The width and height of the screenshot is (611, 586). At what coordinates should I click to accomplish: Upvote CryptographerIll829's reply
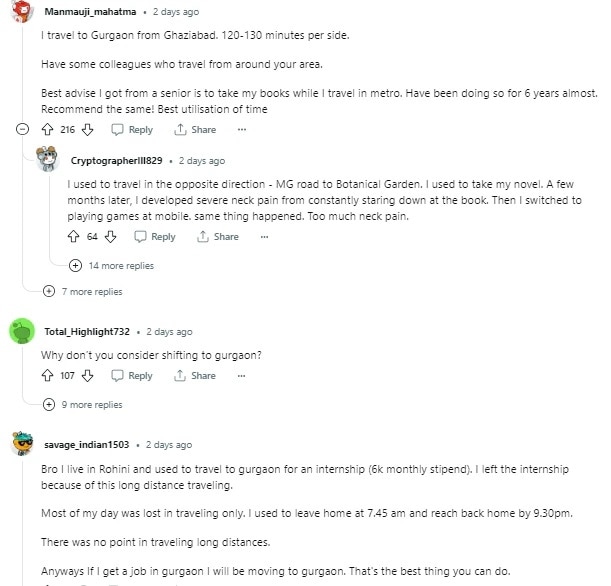pos(73,237)
